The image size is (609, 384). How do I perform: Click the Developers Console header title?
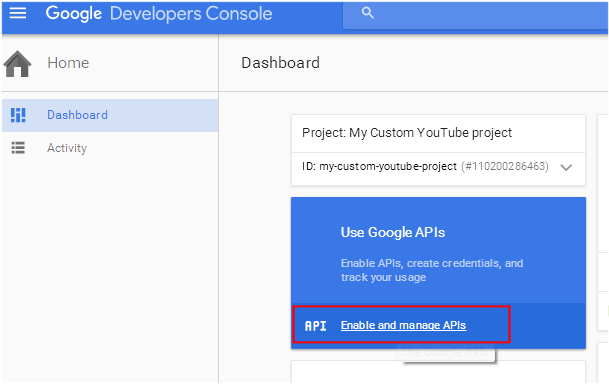(x=191, y=14)
